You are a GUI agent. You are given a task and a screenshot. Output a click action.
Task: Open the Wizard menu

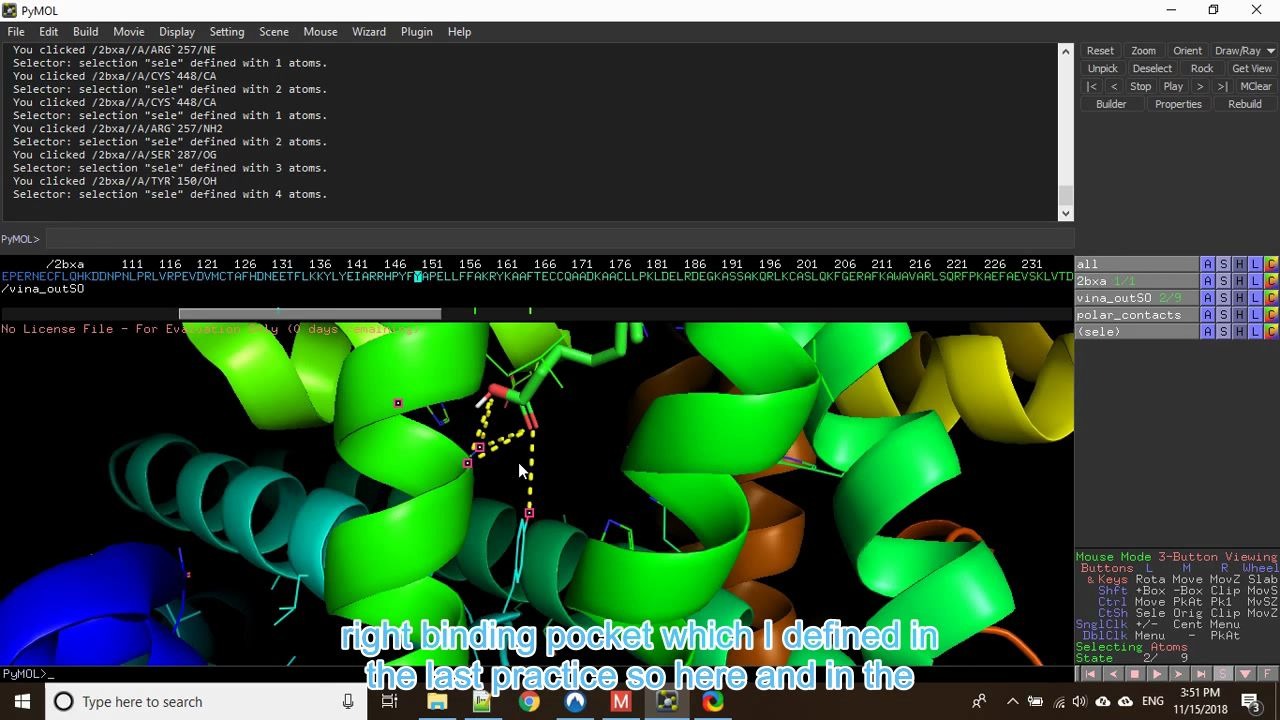point(369,31)
